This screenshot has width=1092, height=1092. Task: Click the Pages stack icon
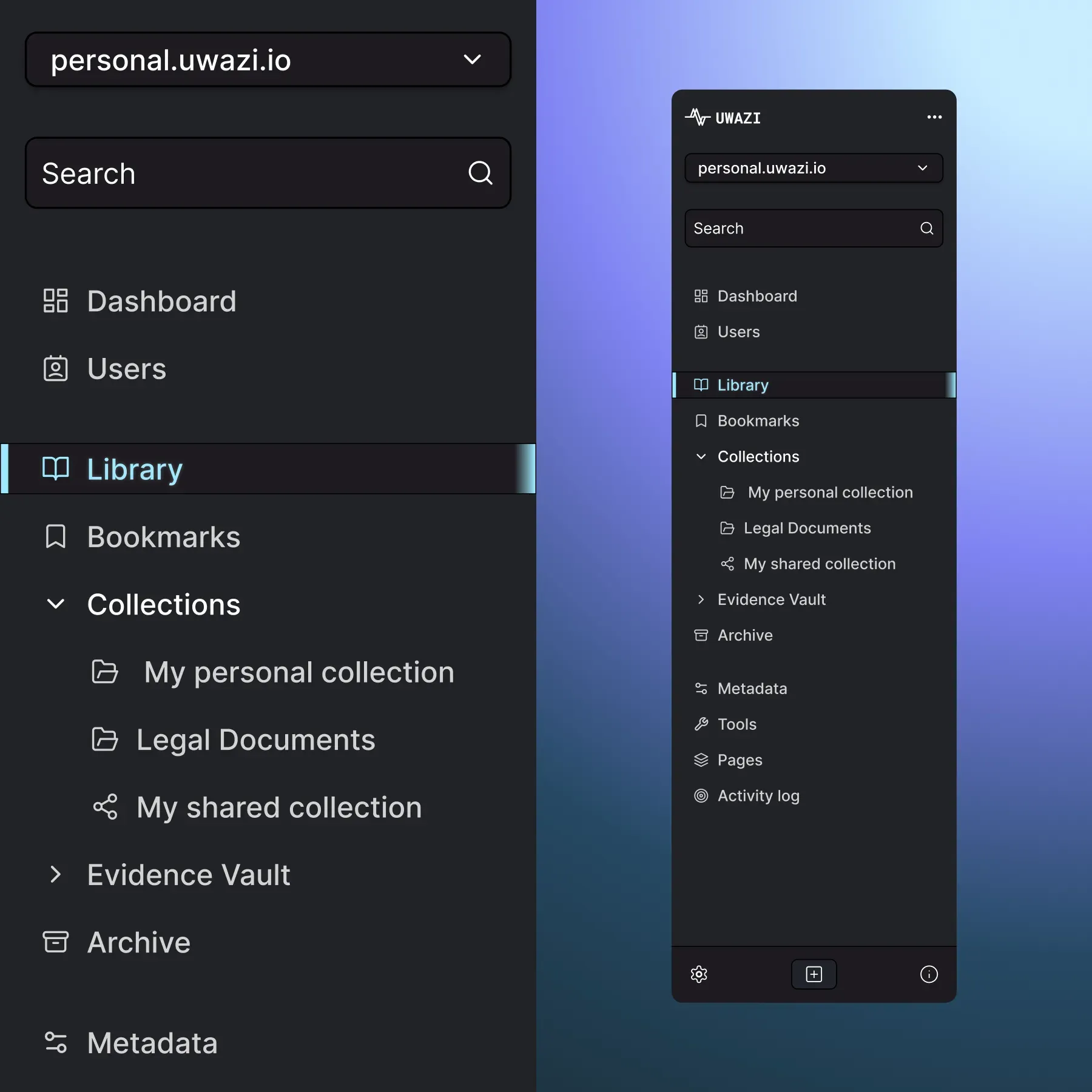tap(701, 760)
